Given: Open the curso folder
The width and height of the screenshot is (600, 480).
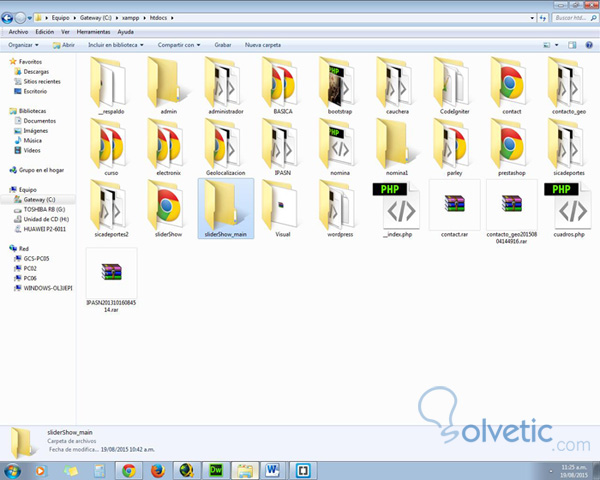Looking at the screenshot, I should pyautogui.click(x=111, y=147).
